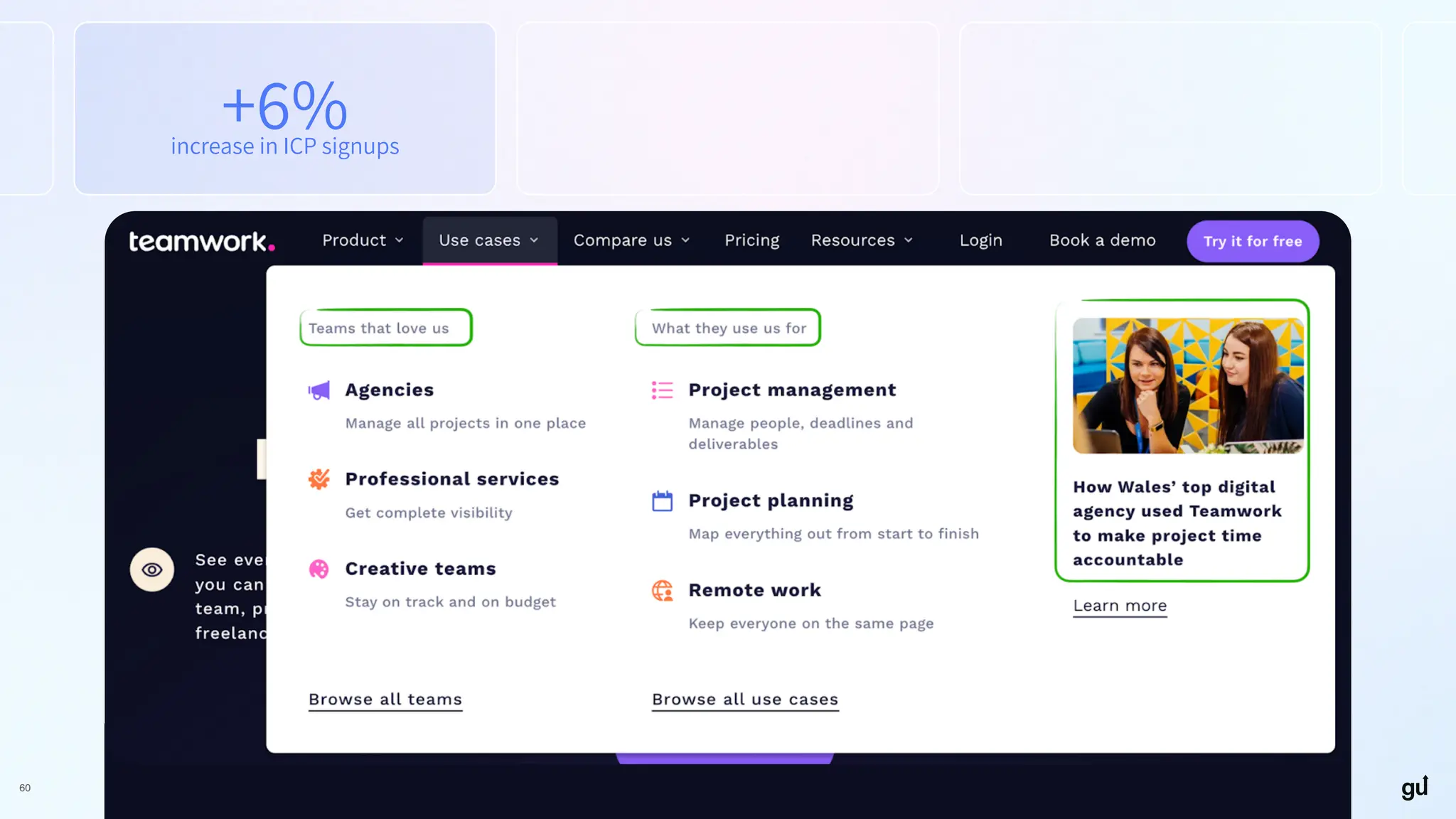
Task: Click slide number 60
Action: pos(25,788)
